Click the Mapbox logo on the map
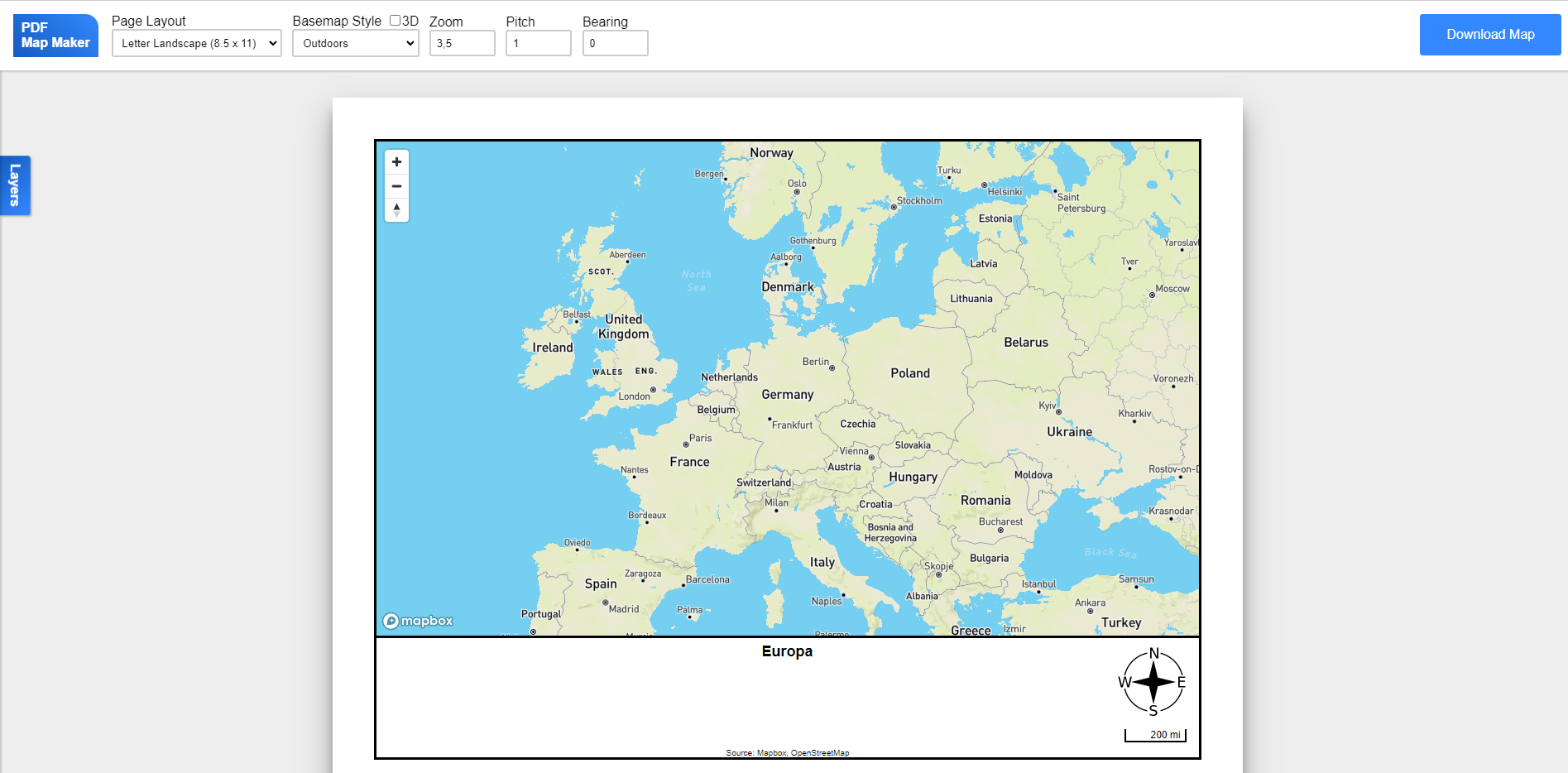Viewport: 1568px width, 773px height. (x=417, y=619)
